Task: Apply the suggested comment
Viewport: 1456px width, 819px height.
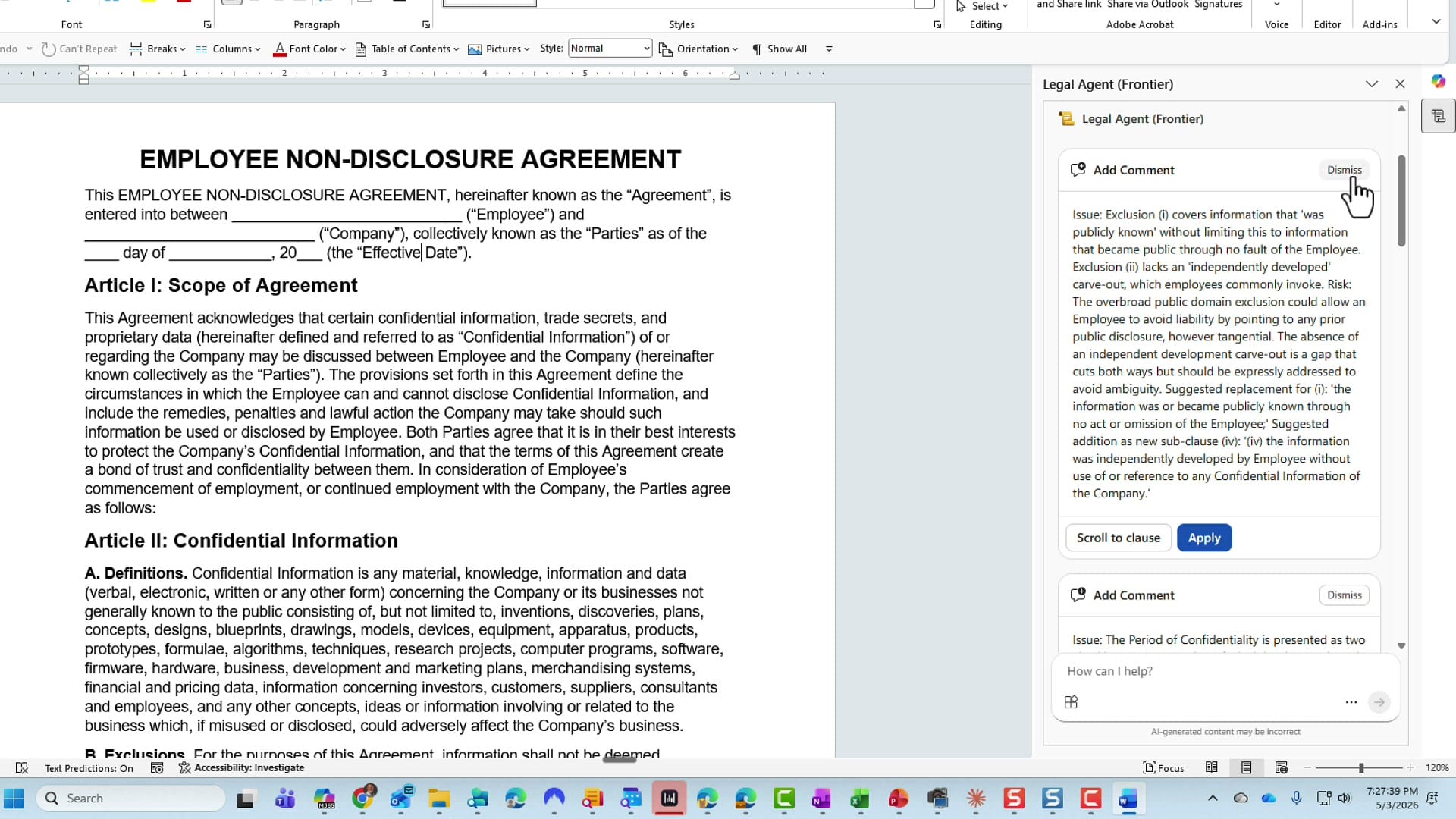Action: (1204, 538)
